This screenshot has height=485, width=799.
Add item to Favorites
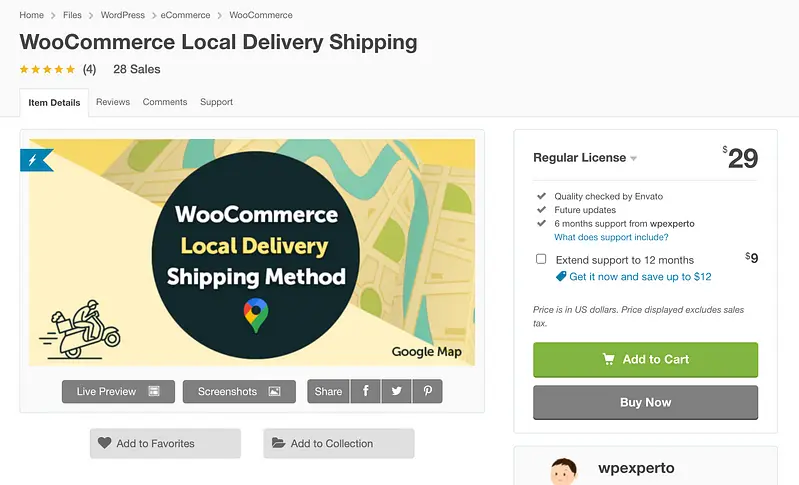click(x=165, y=443)
